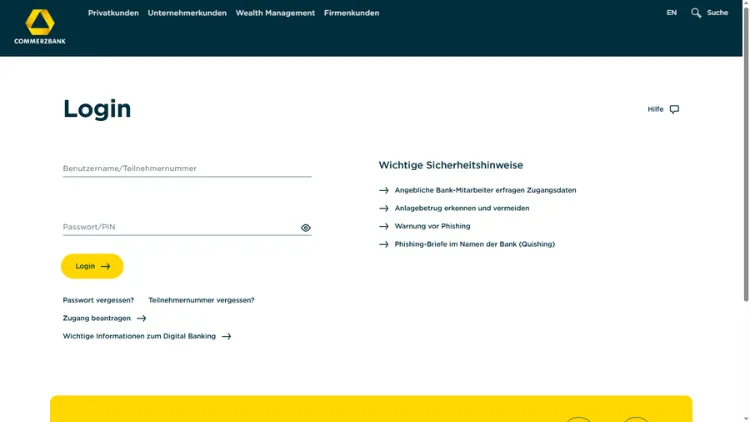Open the search magnifier icon

tap(696, 13)
